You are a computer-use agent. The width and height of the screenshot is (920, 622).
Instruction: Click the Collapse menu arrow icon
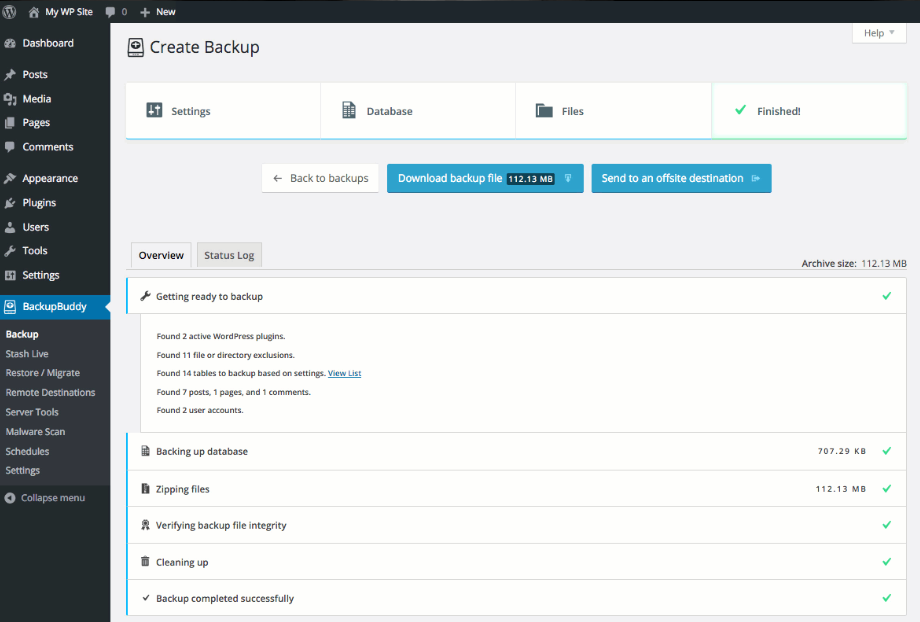click(x=10, y=498)
